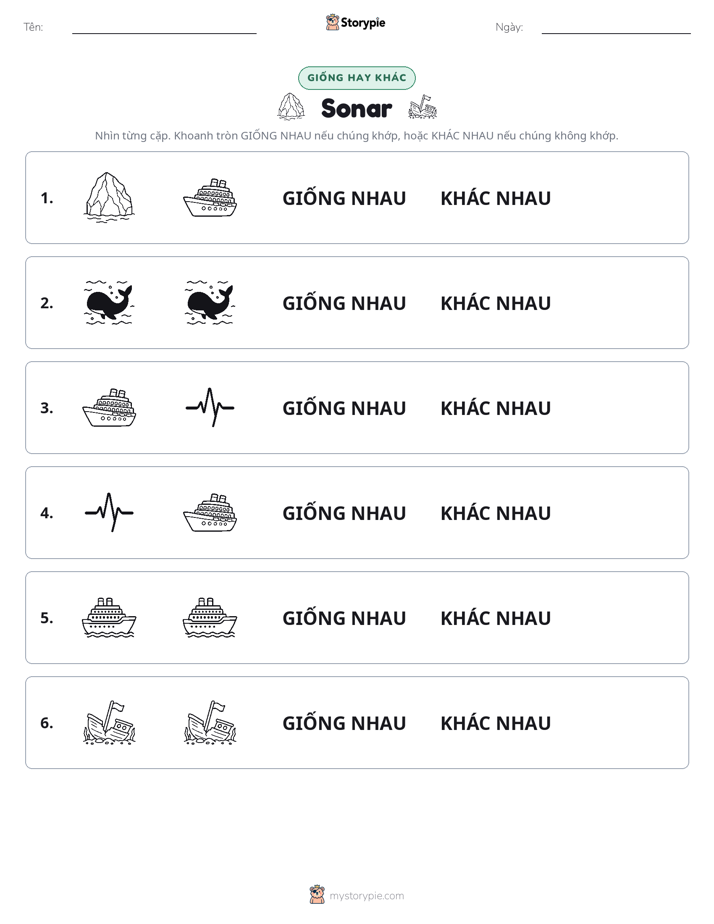Click the Tên name line field
714x924 pixels.
point(164,27)
